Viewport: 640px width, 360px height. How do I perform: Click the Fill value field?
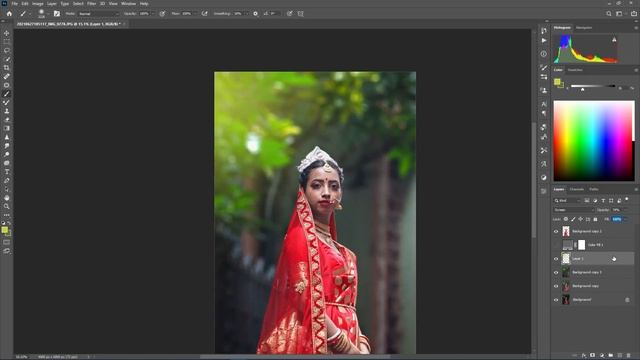[617, 219]
